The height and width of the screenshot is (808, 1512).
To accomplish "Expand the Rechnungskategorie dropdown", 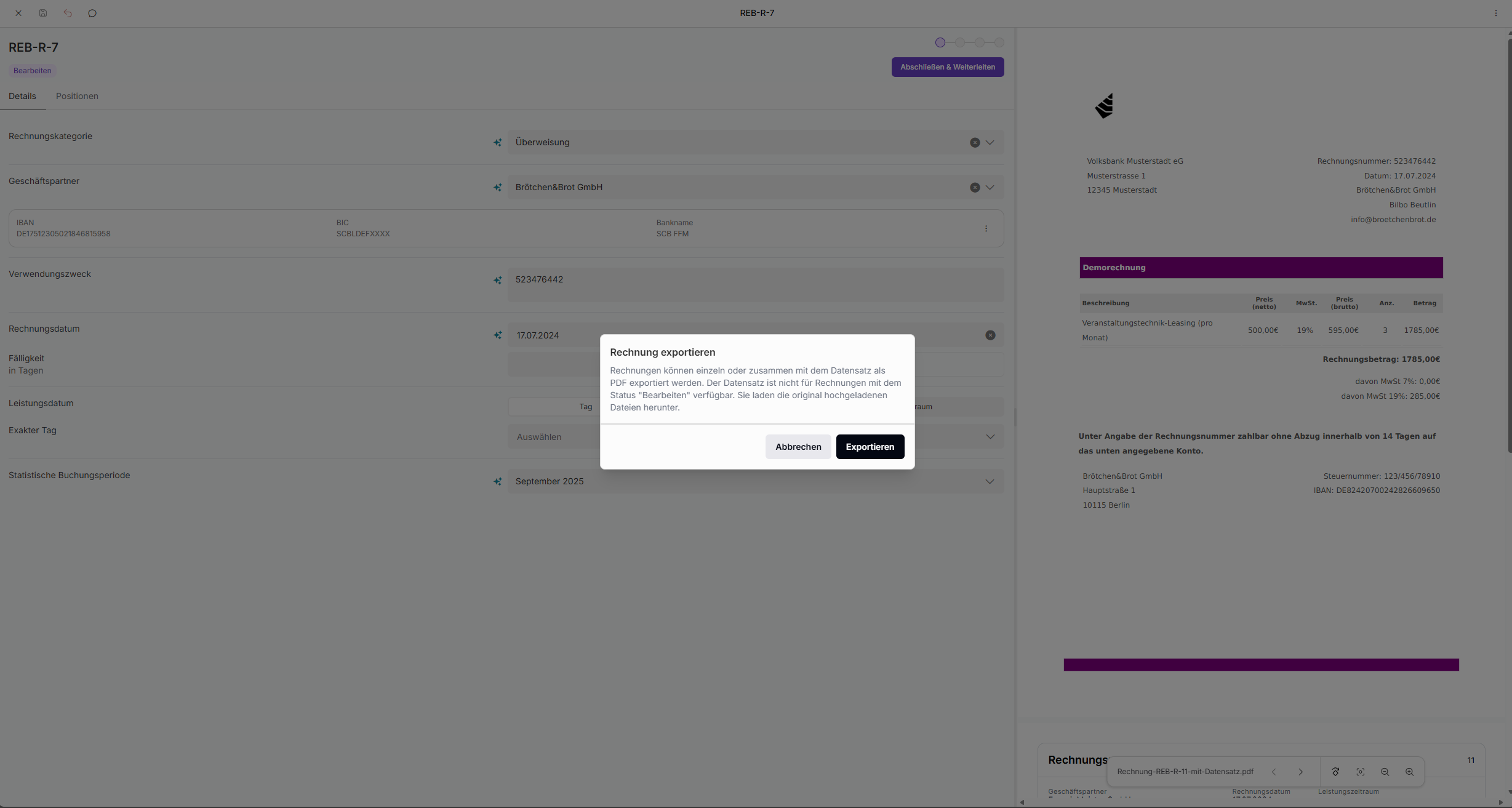I will (990, 143).
